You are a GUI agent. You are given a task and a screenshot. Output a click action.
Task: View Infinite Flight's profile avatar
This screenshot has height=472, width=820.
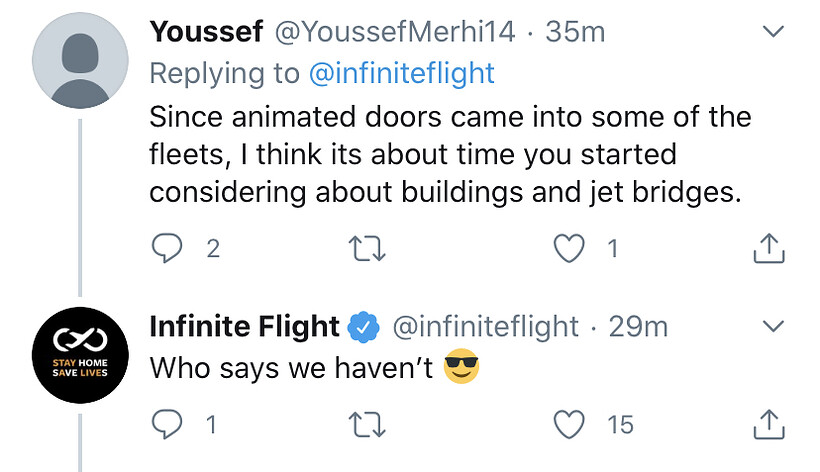[x=80, y=355]
